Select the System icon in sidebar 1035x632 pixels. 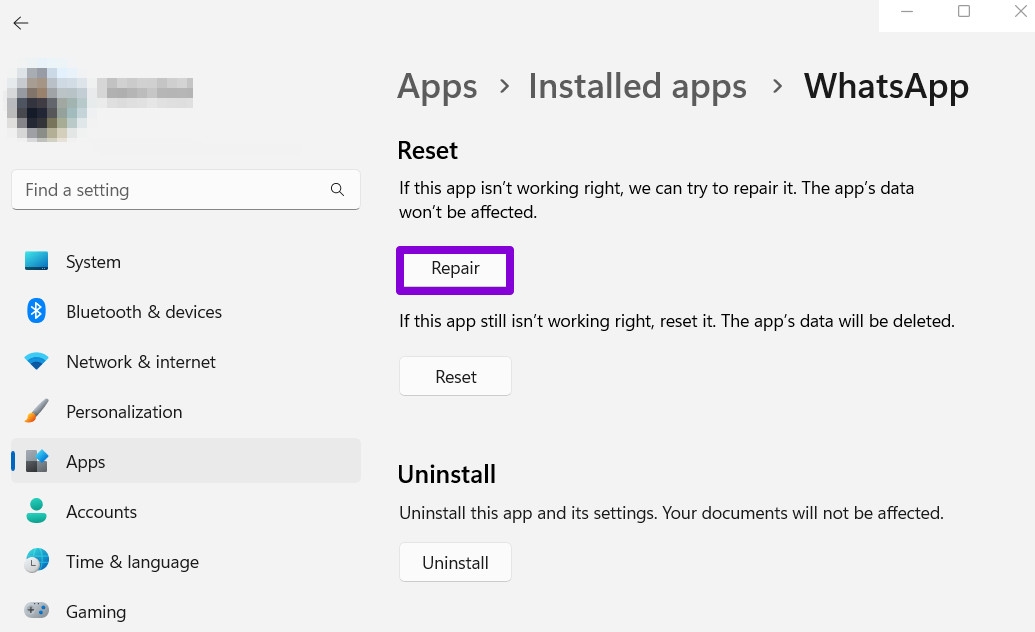pyautogui.click(x=36, y=261)
